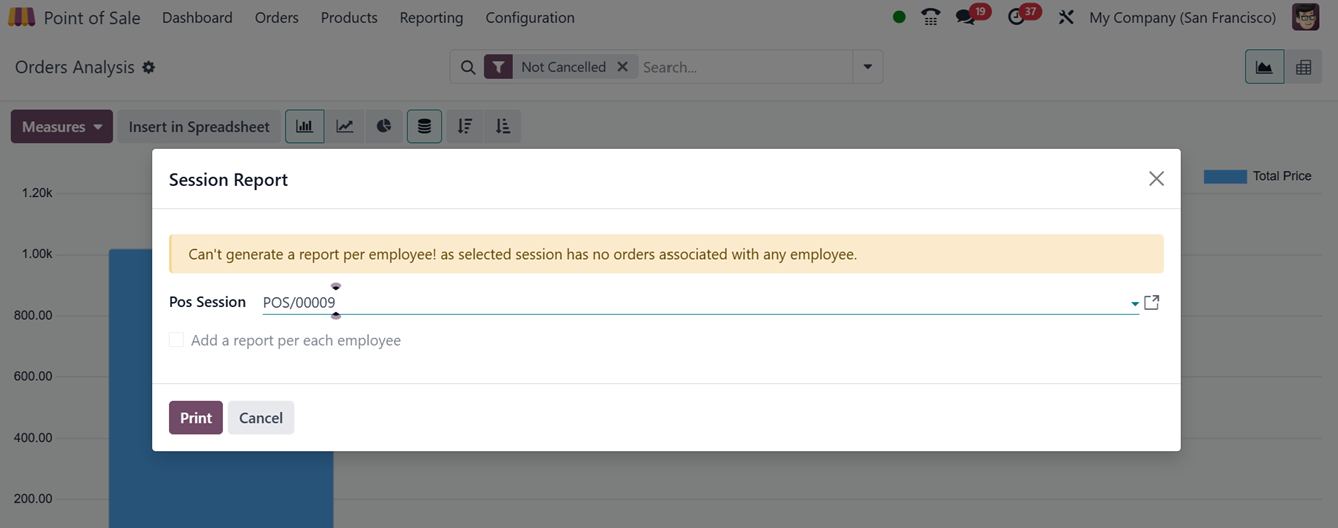Expand the Pos Session dropdown arrow
The width and height of the screenshot is (1338, 528).
tap(1135, 303)
